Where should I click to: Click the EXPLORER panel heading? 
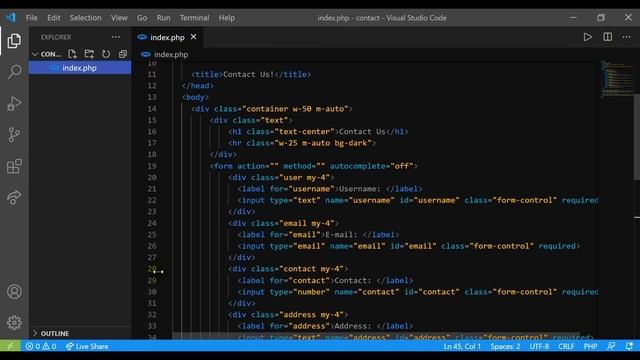click(56, 37)
